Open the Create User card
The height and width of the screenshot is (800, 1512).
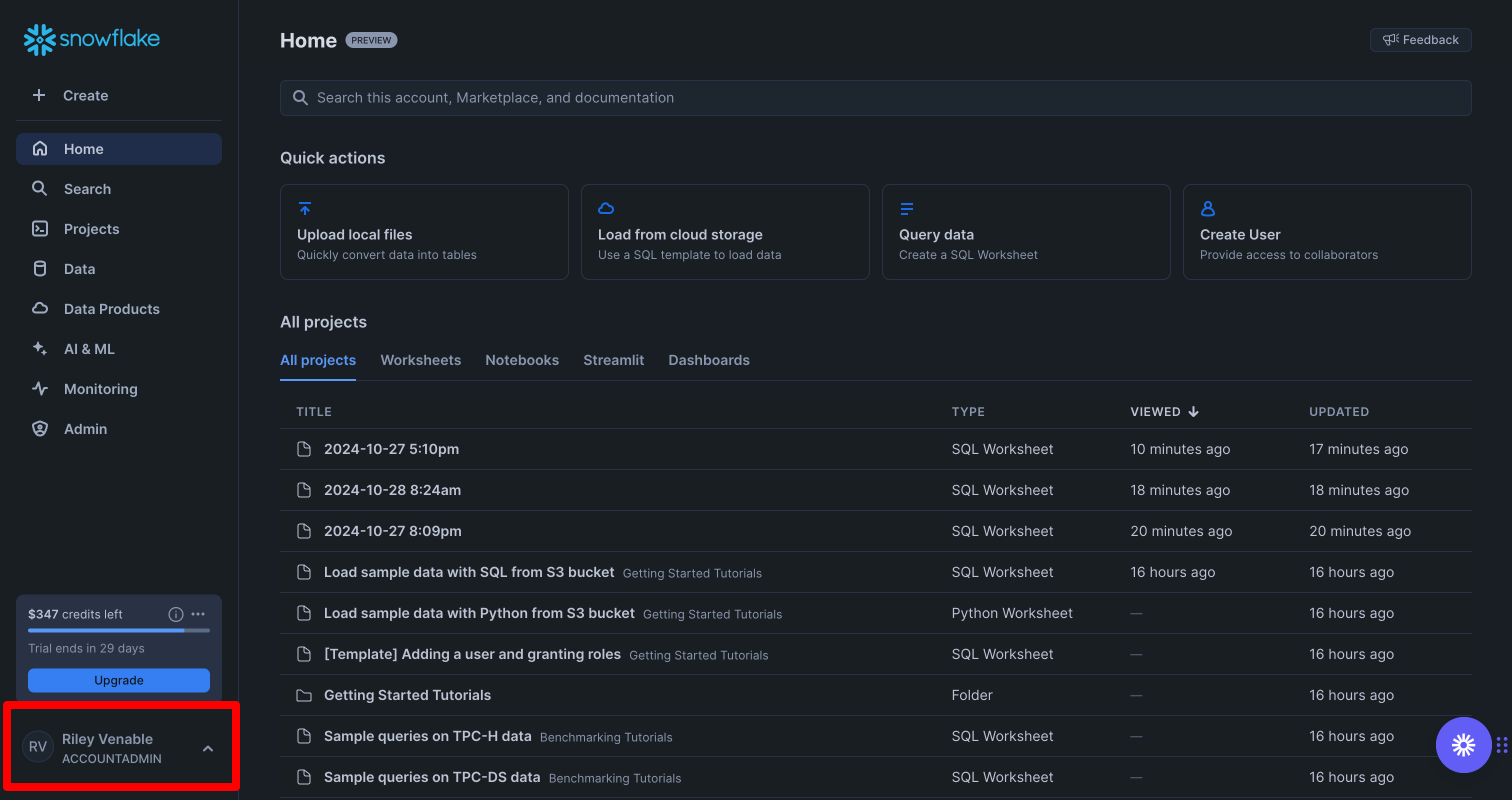[x=1327, y=232]
